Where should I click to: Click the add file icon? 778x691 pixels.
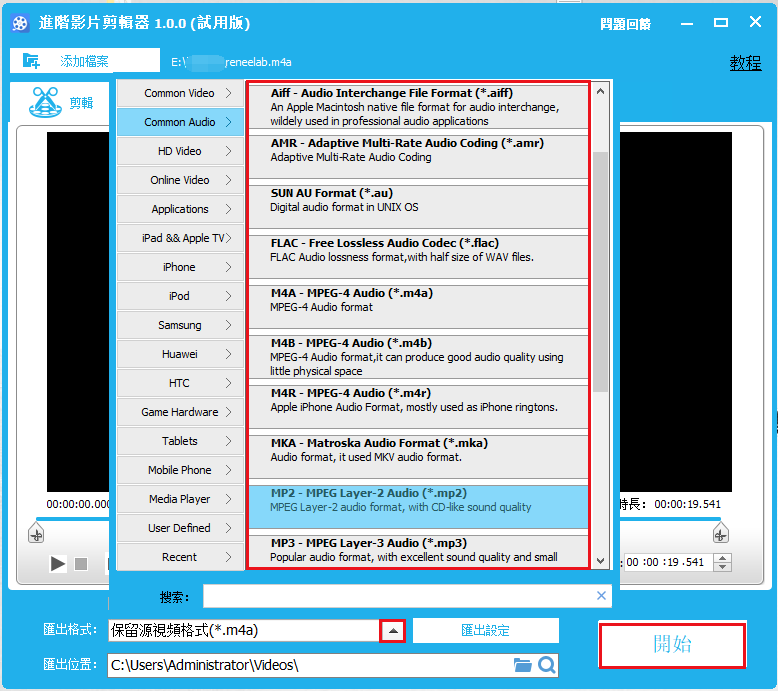tap(31, 61)
